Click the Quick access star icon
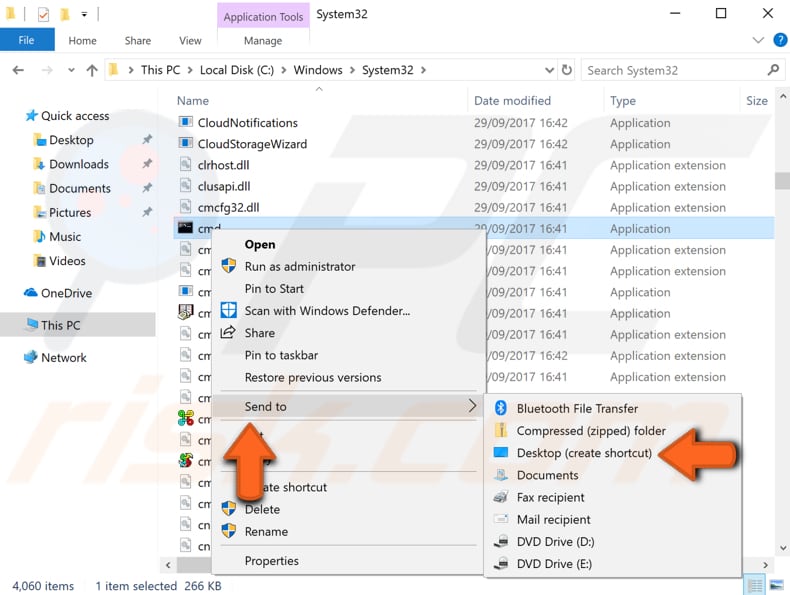Image resolution: width=790 pixels, height=595 pixels. click(31, 115)
